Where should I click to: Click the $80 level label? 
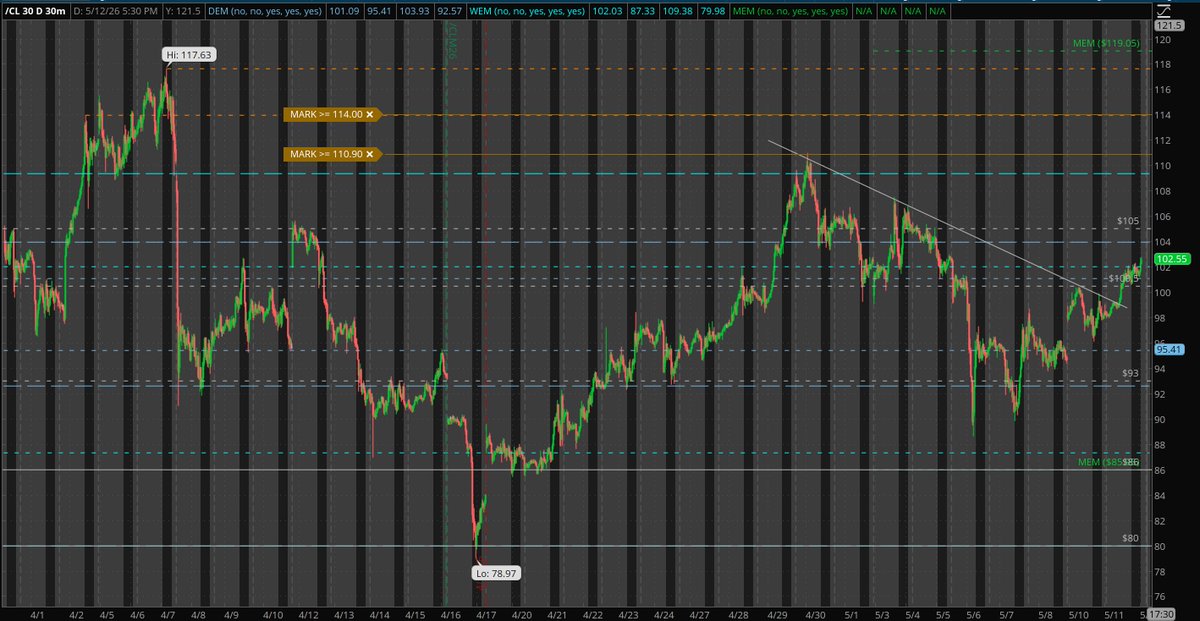1131,538
